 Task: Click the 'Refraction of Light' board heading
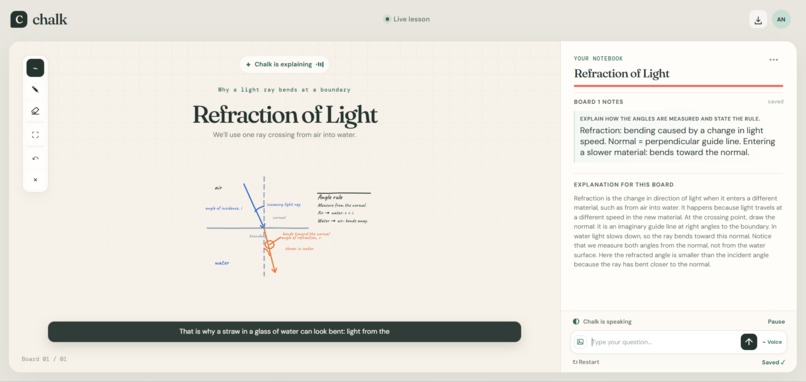pos(285,115)
